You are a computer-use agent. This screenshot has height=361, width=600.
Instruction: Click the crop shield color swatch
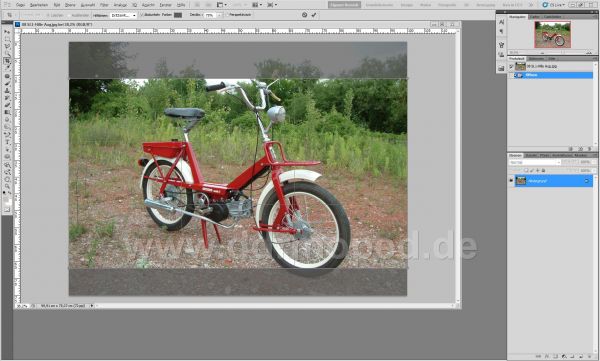(x=178, y=15)
